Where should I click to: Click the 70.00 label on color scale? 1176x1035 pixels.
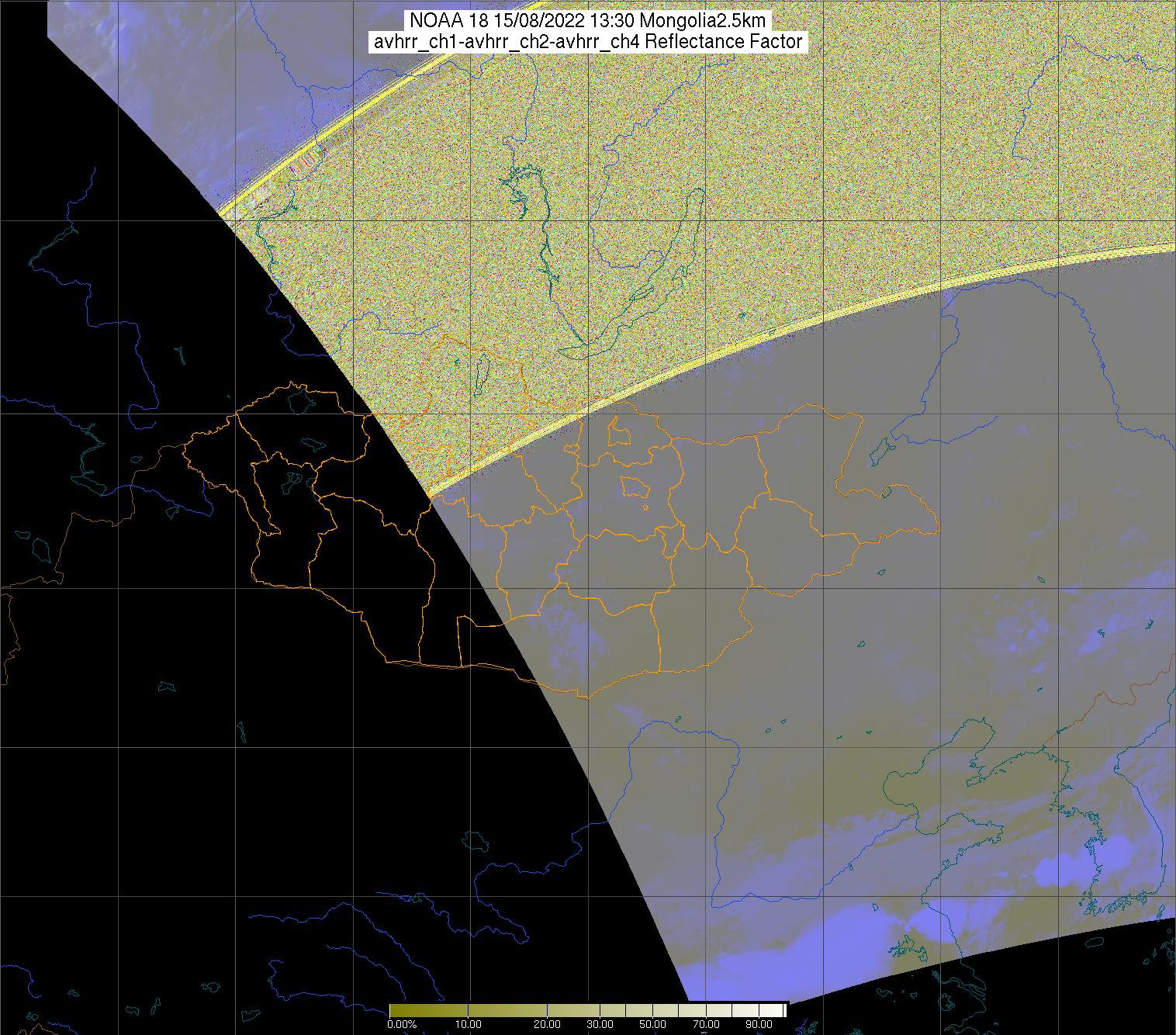pos(706,1024)
